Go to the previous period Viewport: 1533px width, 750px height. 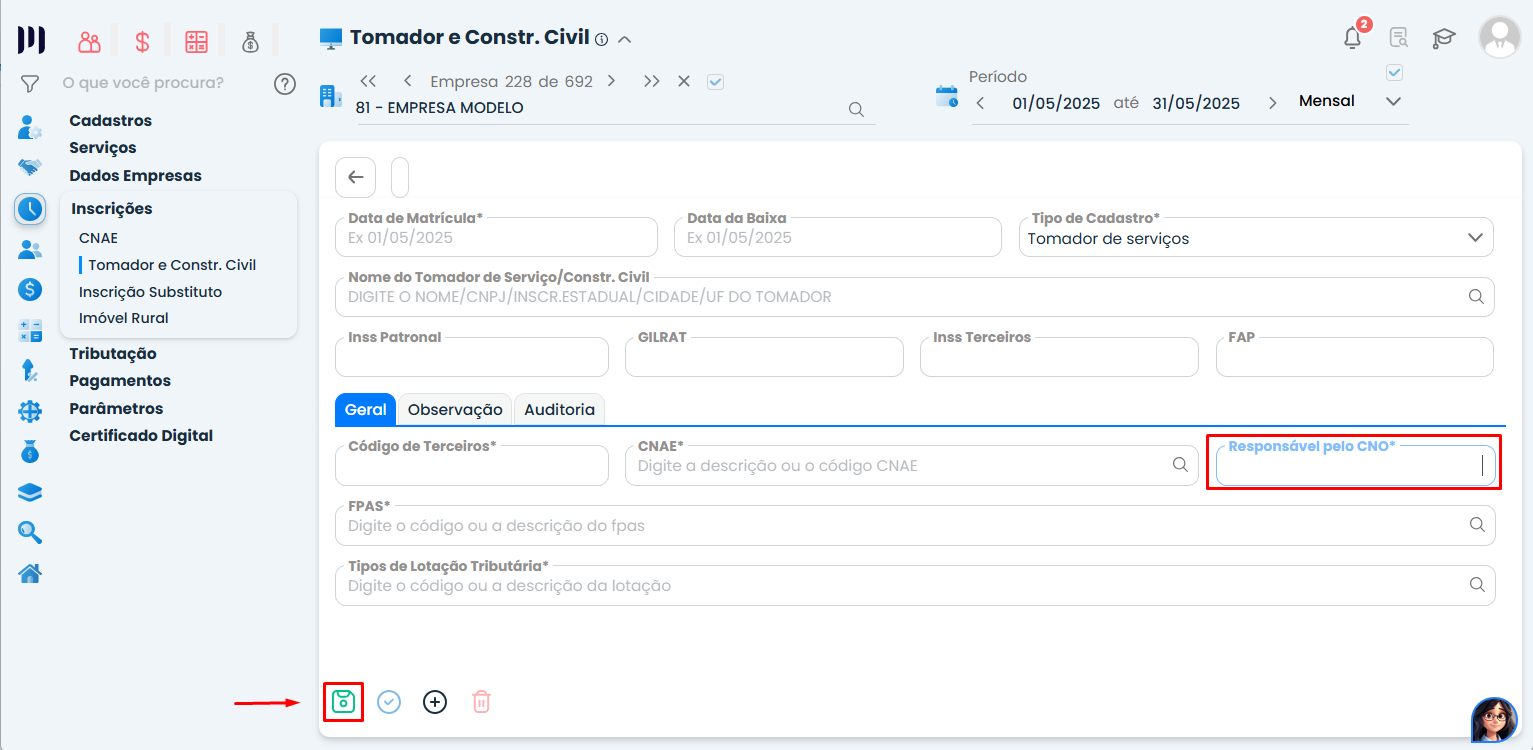981,103
